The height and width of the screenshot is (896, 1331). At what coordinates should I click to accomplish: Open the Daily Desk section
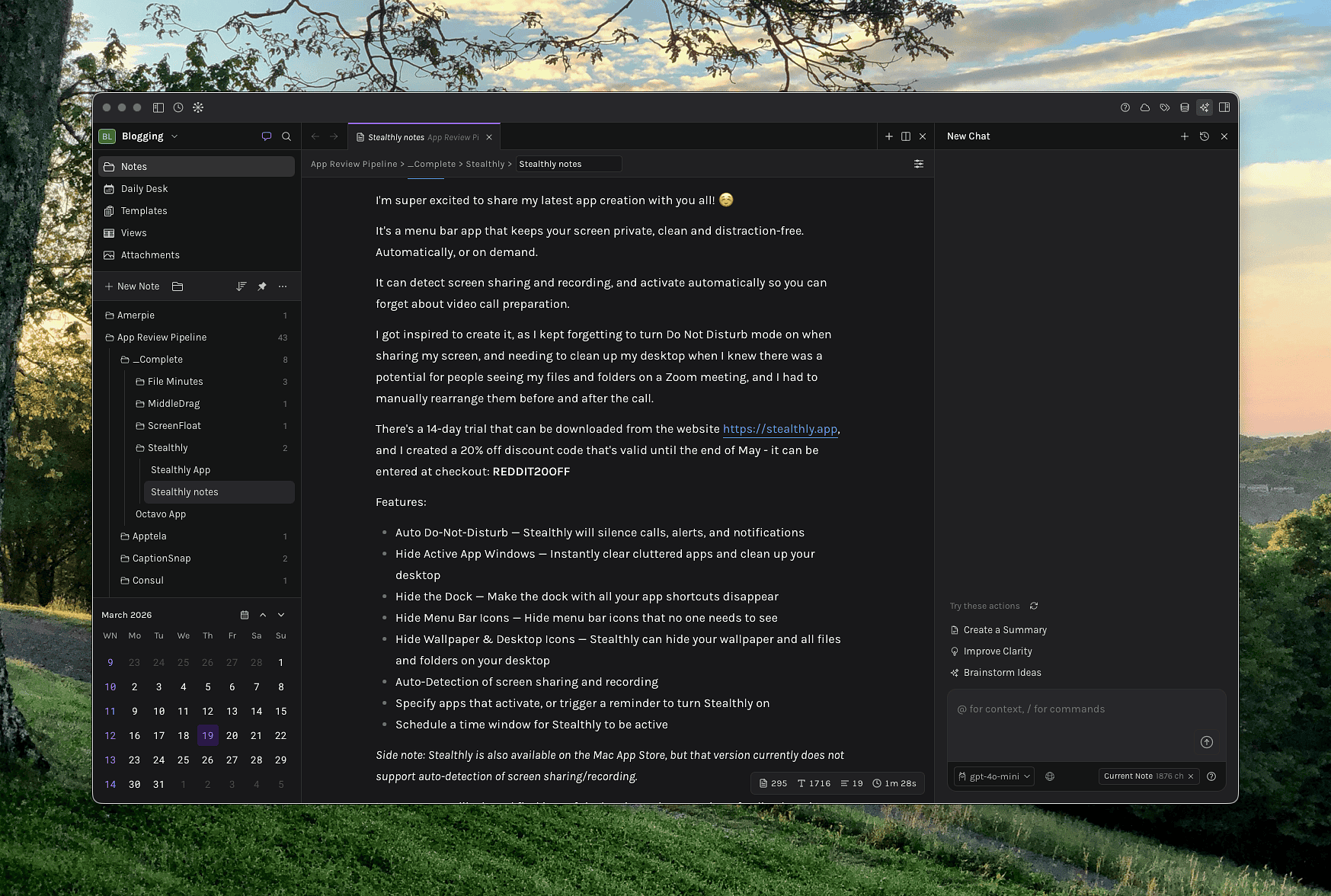(x=144, y=189)
